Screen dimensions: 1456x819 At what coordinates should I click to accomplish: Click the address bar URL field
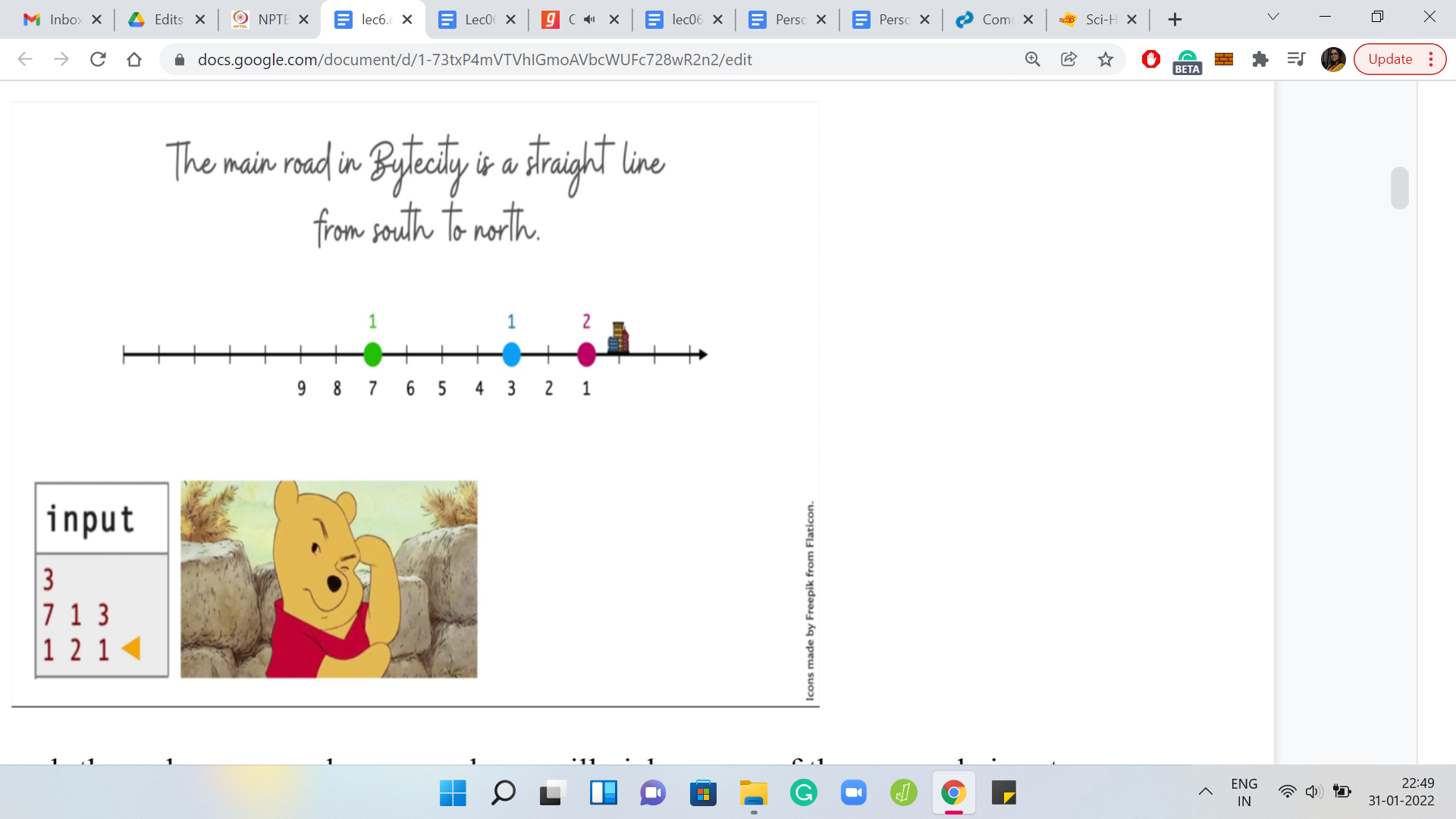(x=474, y=59)
